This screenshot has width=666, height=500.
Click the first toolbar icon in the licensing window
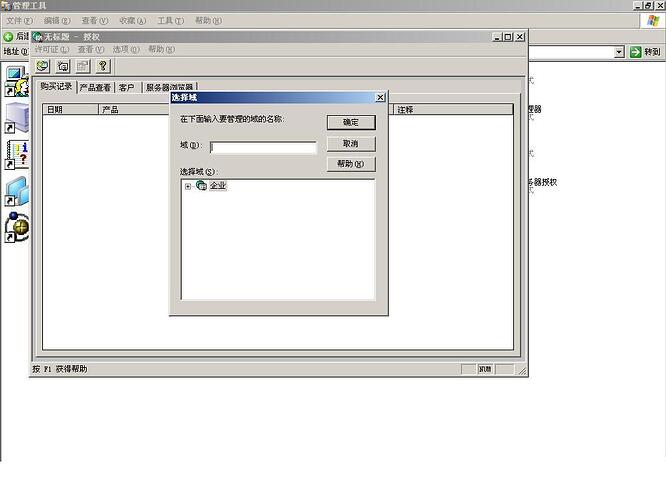[43, 66]
